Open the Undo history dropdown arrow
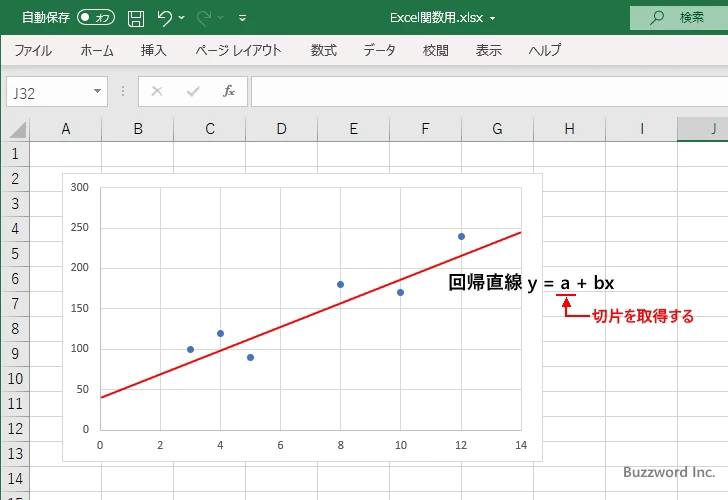Image resolution: width=728 pixels, height=500 pixels. pos(182,18)
